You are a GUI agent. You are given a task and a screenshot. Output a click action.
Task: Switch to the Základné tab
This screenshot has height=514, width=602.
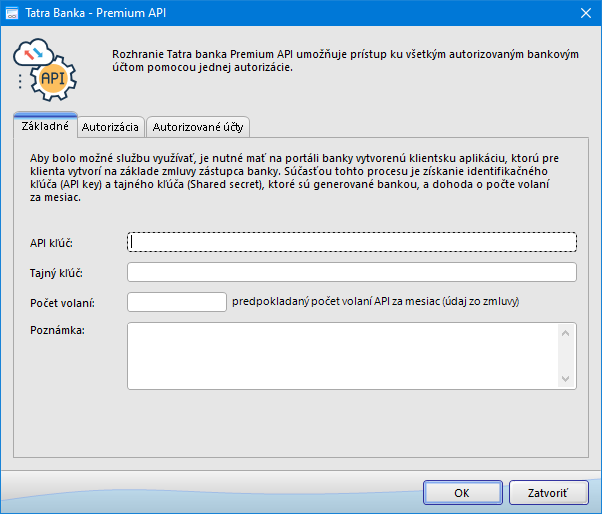[45, 126]
